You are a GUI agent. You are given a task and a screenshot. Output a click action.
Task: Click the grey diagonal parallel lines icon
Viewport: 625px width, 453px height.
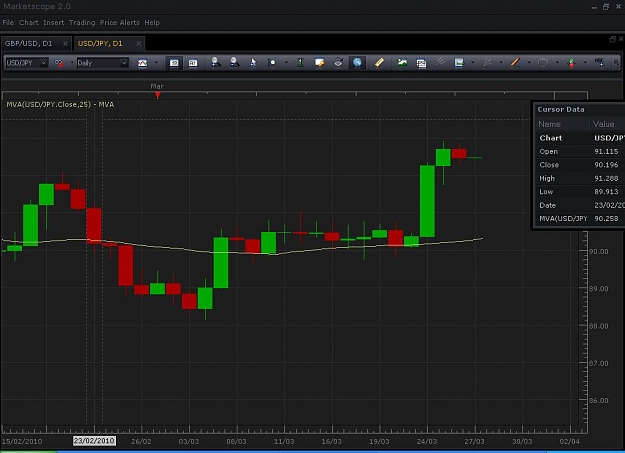pyautogui.click(x=440, y=62)
